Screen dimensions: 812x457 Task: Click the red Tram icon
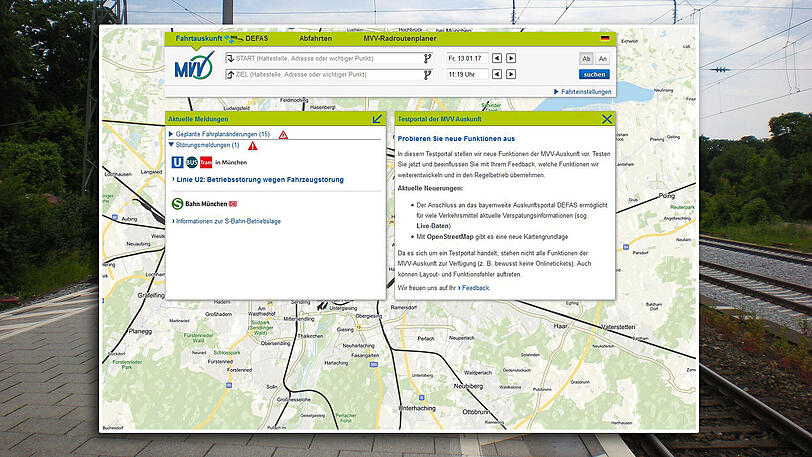pos(206,163)
